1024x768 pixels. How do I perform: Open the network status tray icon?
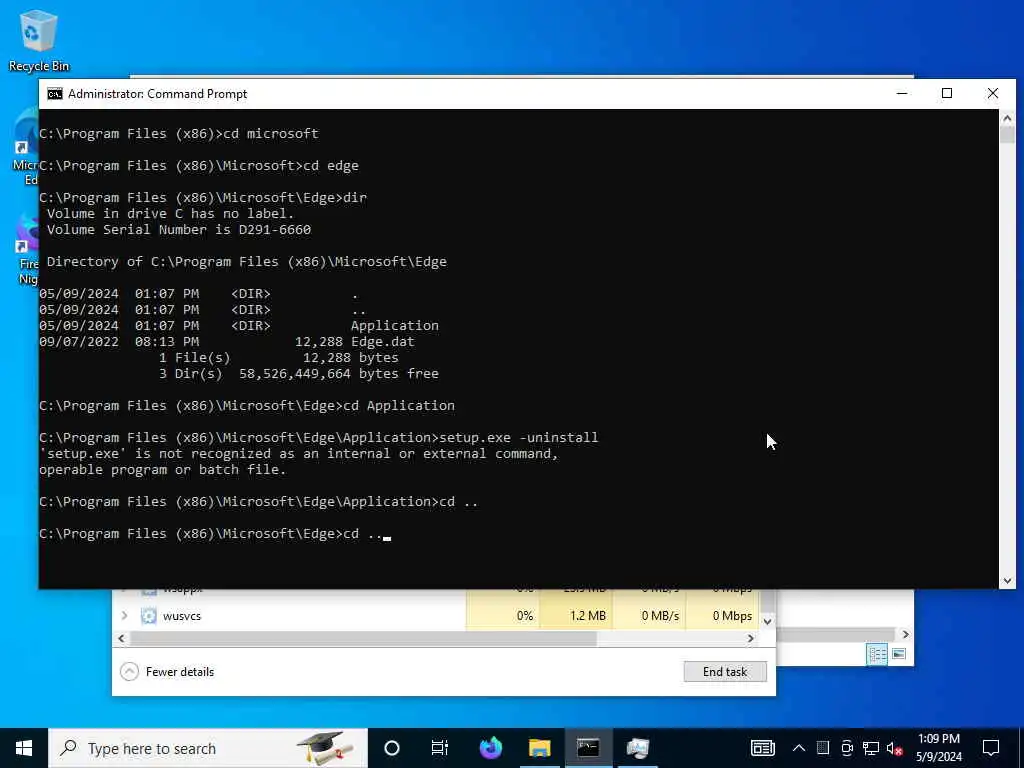pyautogui.click(x=871, y=748)
